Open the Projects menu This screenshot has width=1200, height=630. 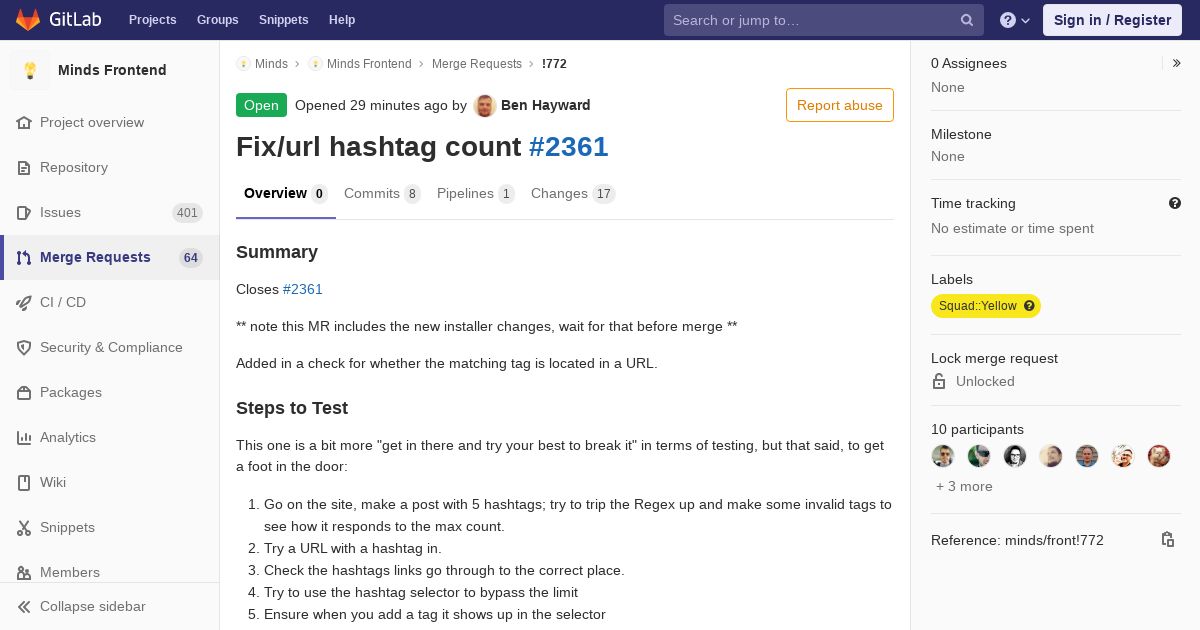click(x=152, y=20)
